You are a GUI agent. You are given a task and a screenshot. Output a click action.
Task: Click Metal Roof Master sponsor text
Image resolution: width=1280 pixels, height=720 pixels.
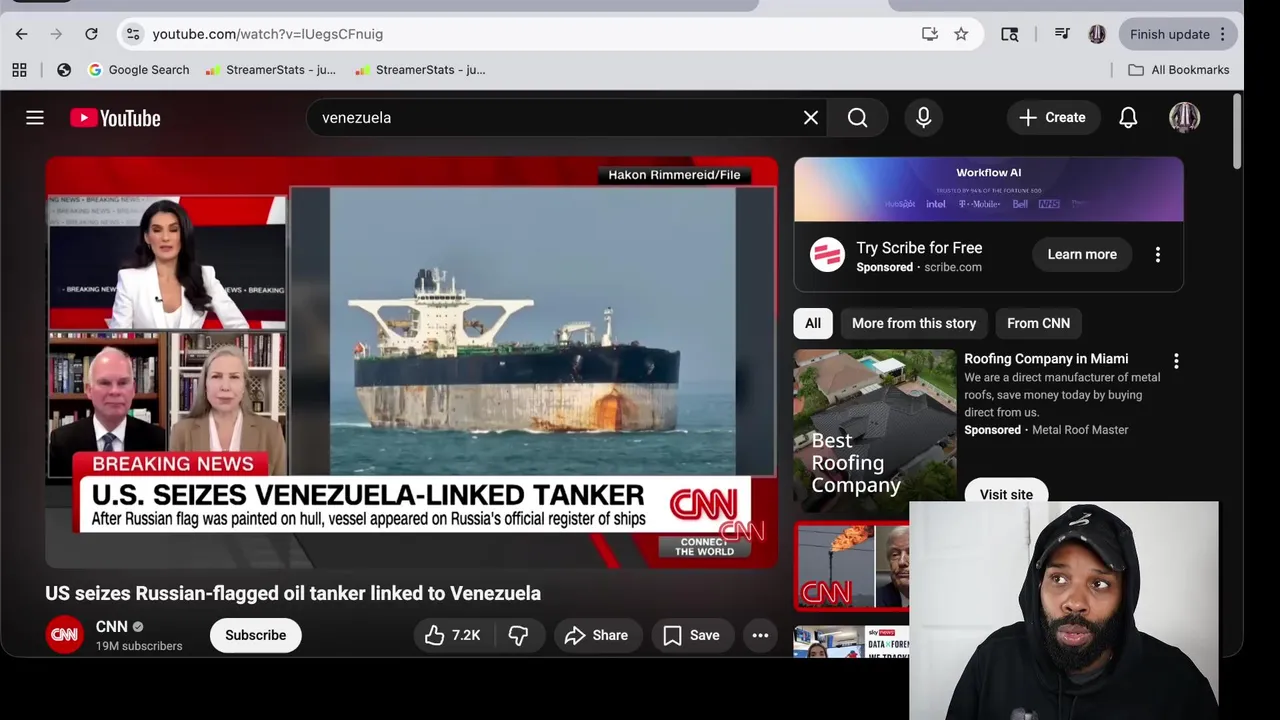[1080, 430]
